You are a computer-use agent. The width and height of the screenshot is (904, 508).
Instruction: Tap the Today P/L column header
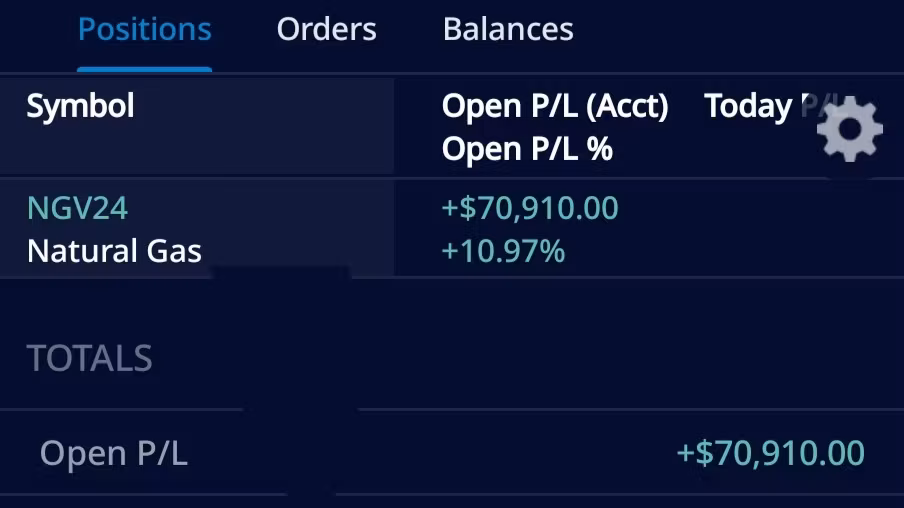pyautogui.click(x=760, y=106)
